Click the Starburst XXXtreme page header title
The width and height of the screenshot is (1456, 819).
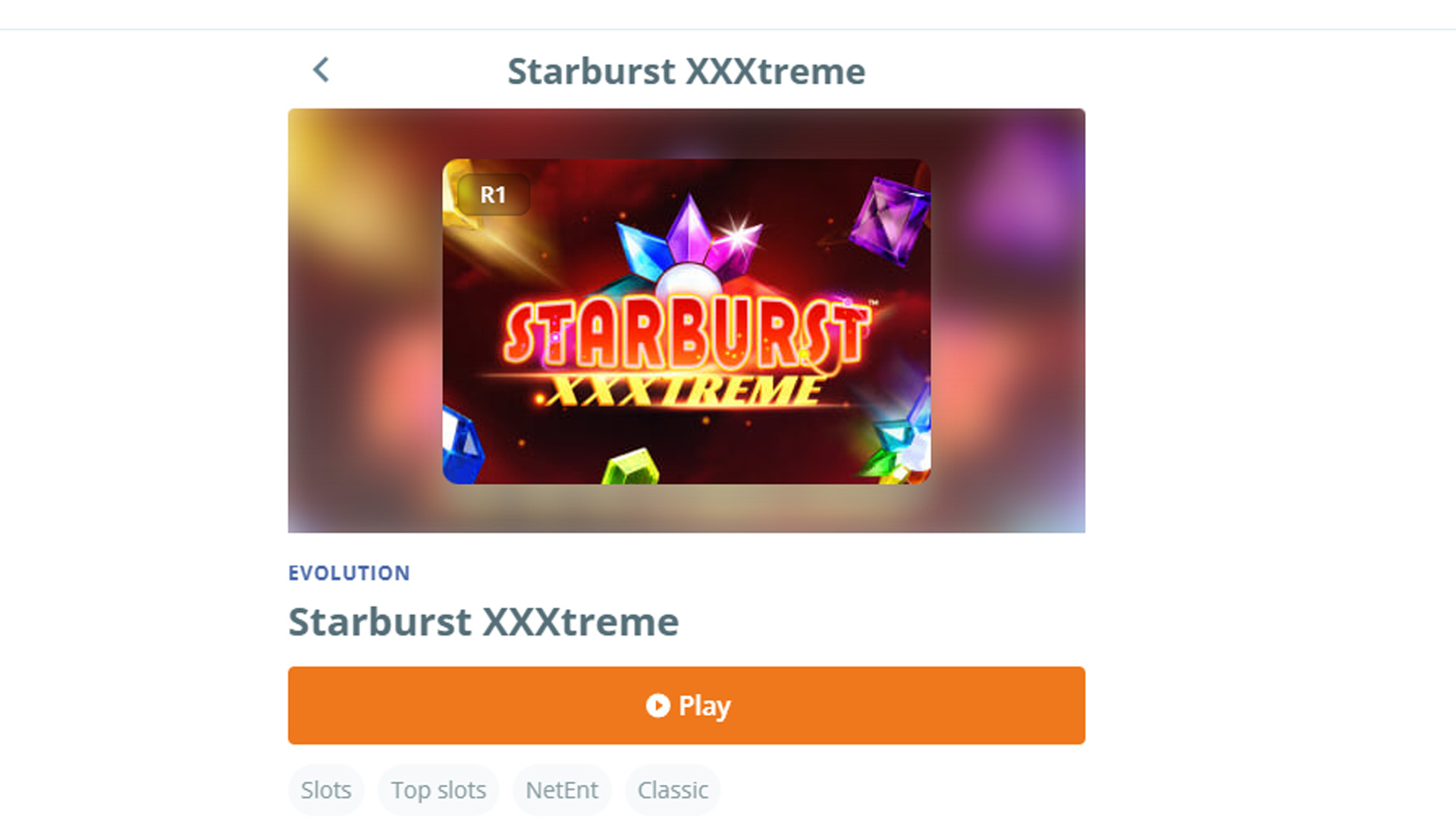[x=686, y=71]
